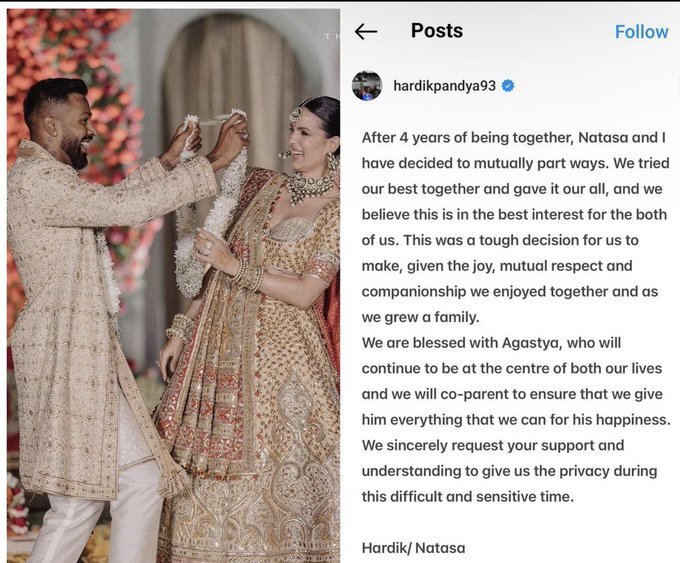Click the watermark text above the archway
Viewport: 680px width, 563px height.
coord(332,36)
